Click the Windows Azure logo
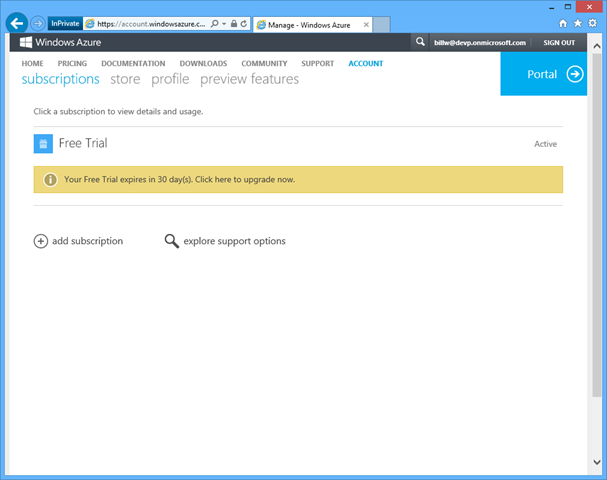This screenshot has height=480, width=607. (x=60, y=43)
